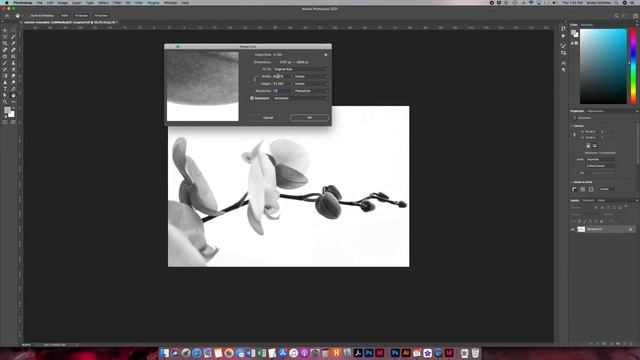Select the Crop tool
The height and width of the screenshot is (360, 640).
(5, 44)
